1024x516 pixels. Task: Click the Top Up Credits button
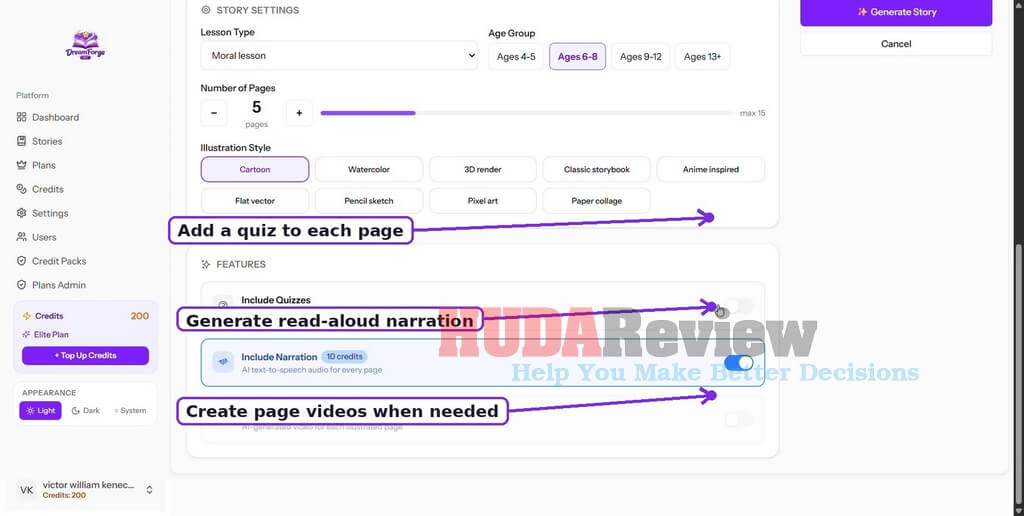(86, 355)
